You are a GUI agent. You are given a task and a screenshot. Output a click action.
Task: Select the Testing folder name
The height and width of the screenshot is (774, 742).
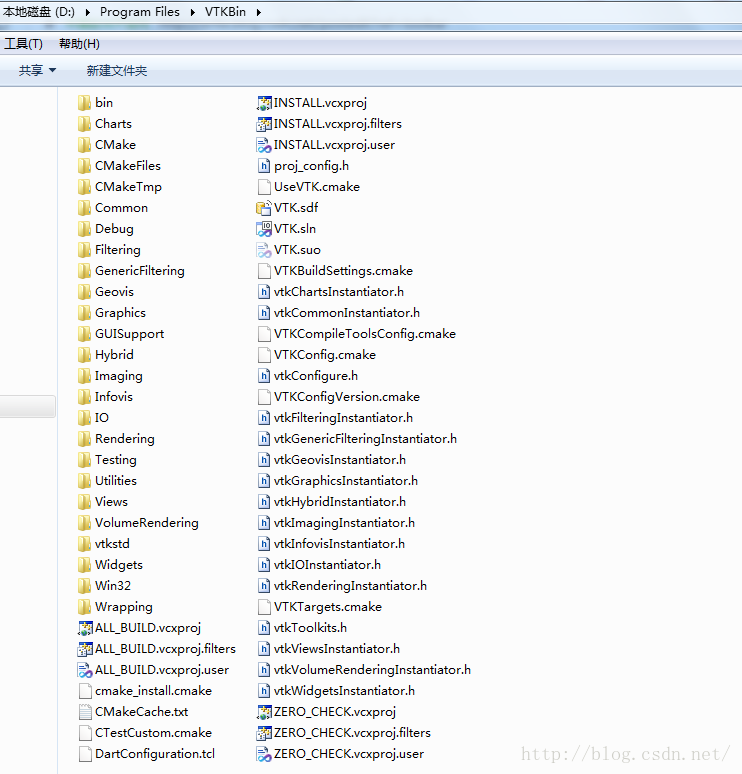tap(116, 460)
